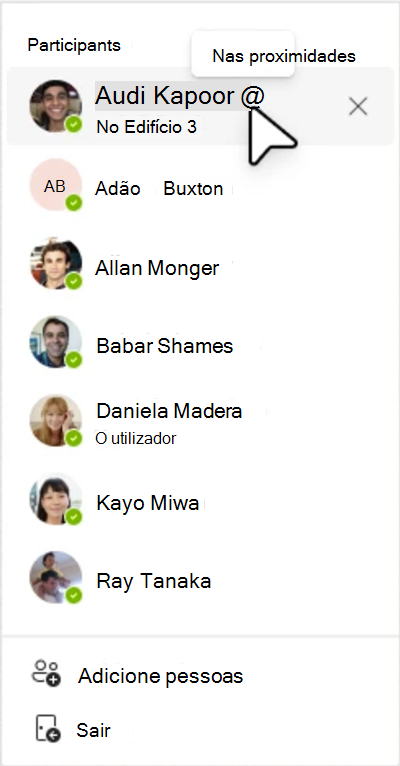Click the No Edifício 3 location text
Image resolution: width=400 pixels, height=766 pixels.
coord(147,127)
